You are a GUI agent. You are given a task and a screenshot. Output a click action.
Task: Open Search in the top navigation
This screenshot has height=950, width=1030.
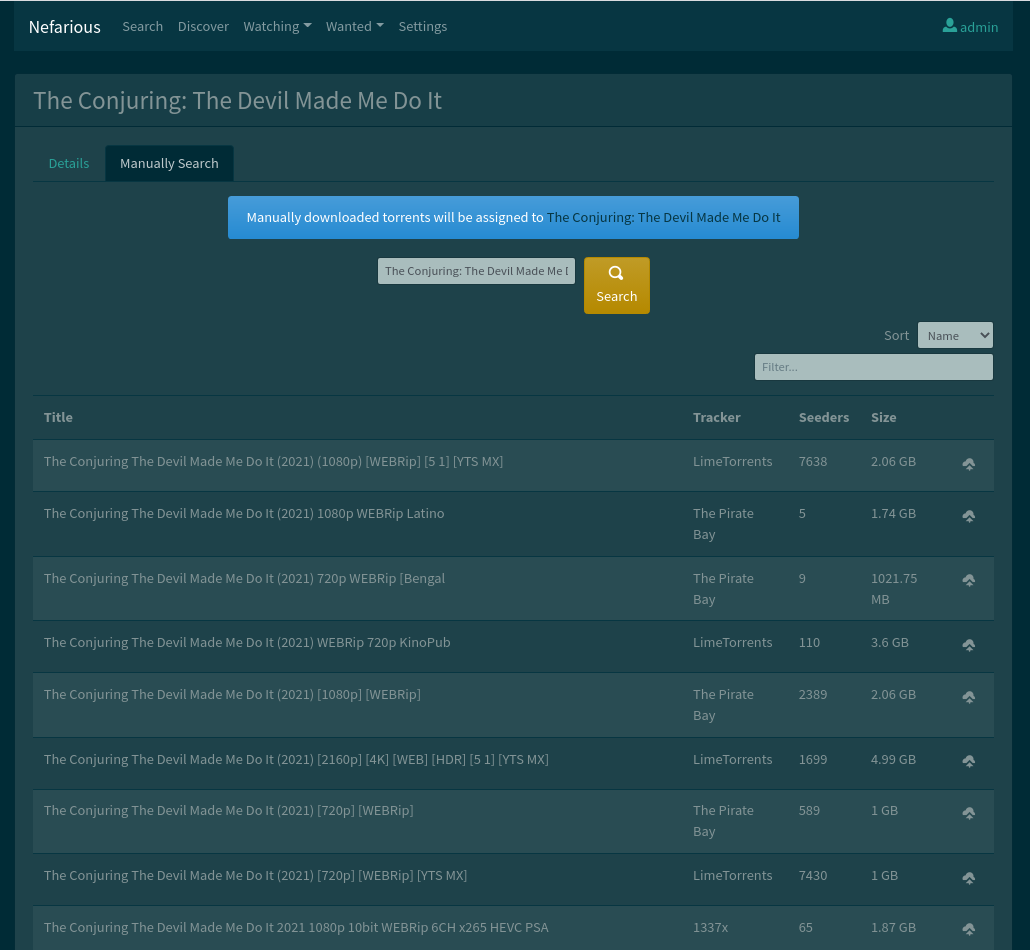click(x=143, y=26)
